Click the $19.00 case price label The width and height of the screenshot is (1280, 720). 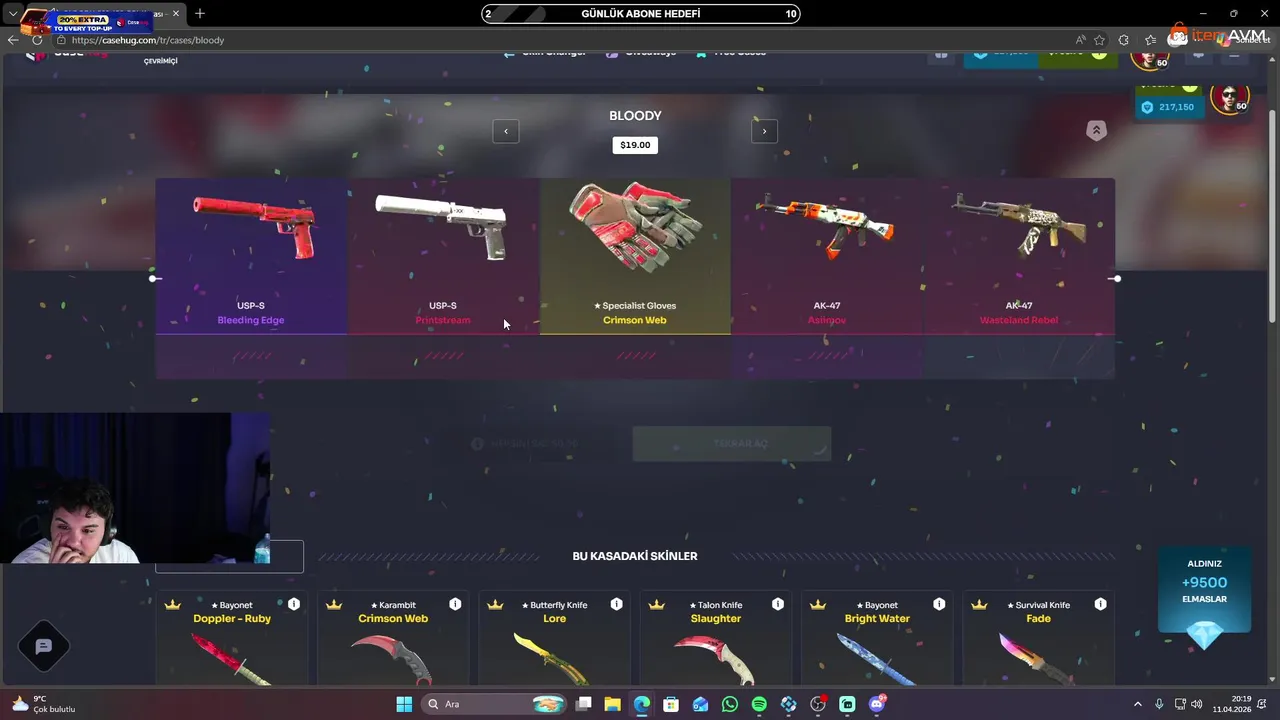click(635, 145)
